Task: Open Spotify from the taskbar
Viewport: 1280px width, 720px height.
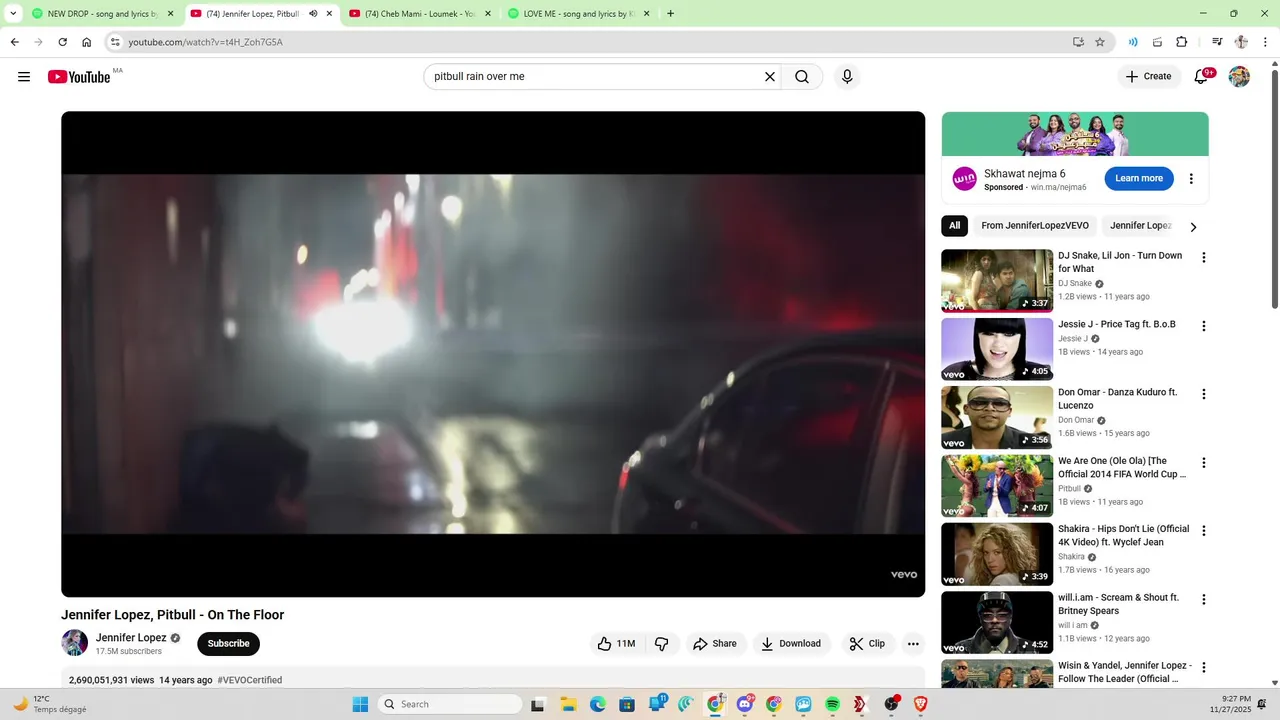Action: pos(832,704)
